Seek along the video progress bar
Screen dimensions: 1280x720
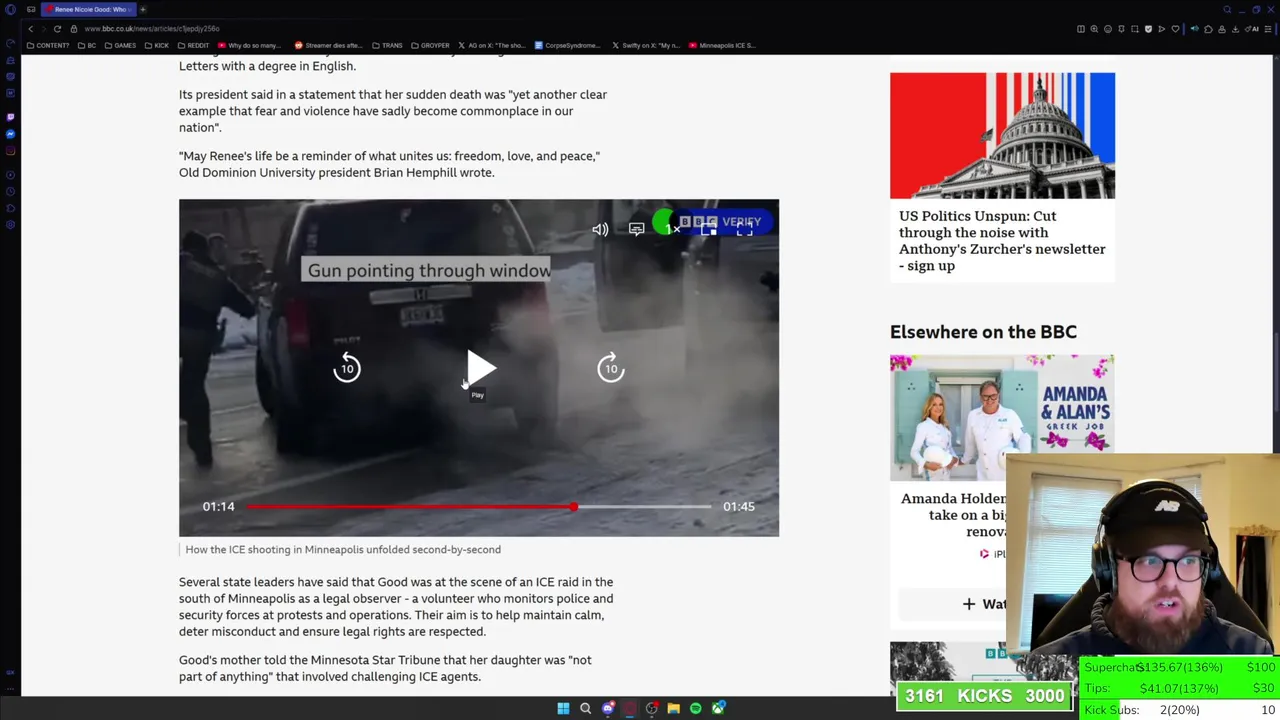(x=479, y=507)
